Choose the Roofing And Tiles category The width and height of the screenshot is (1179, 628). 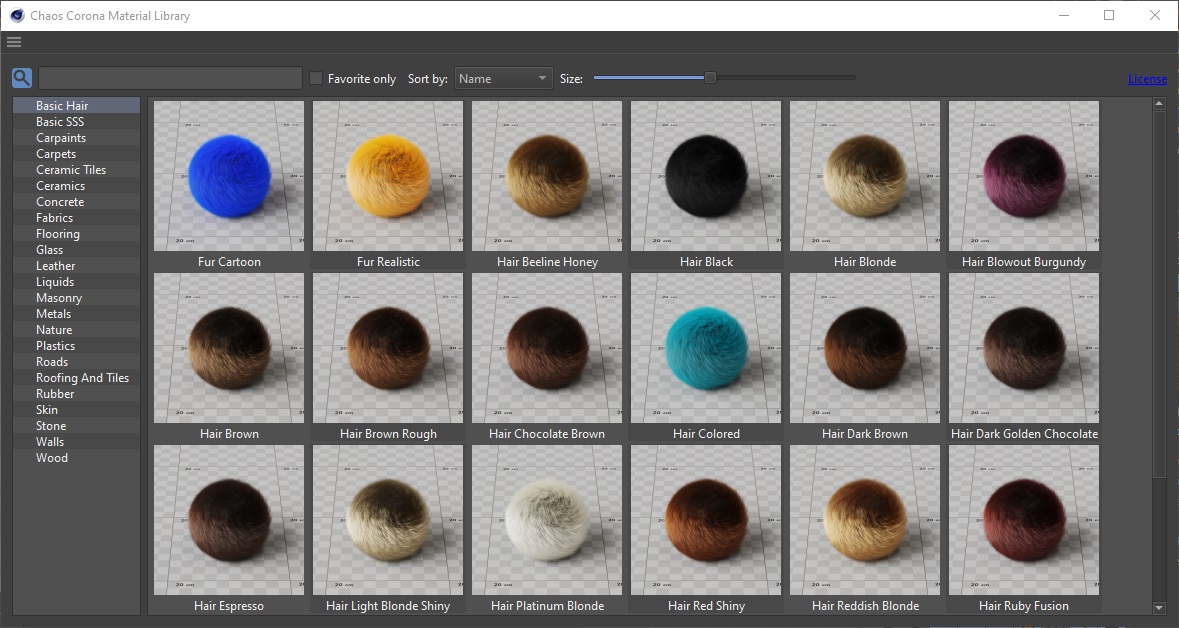76,378
